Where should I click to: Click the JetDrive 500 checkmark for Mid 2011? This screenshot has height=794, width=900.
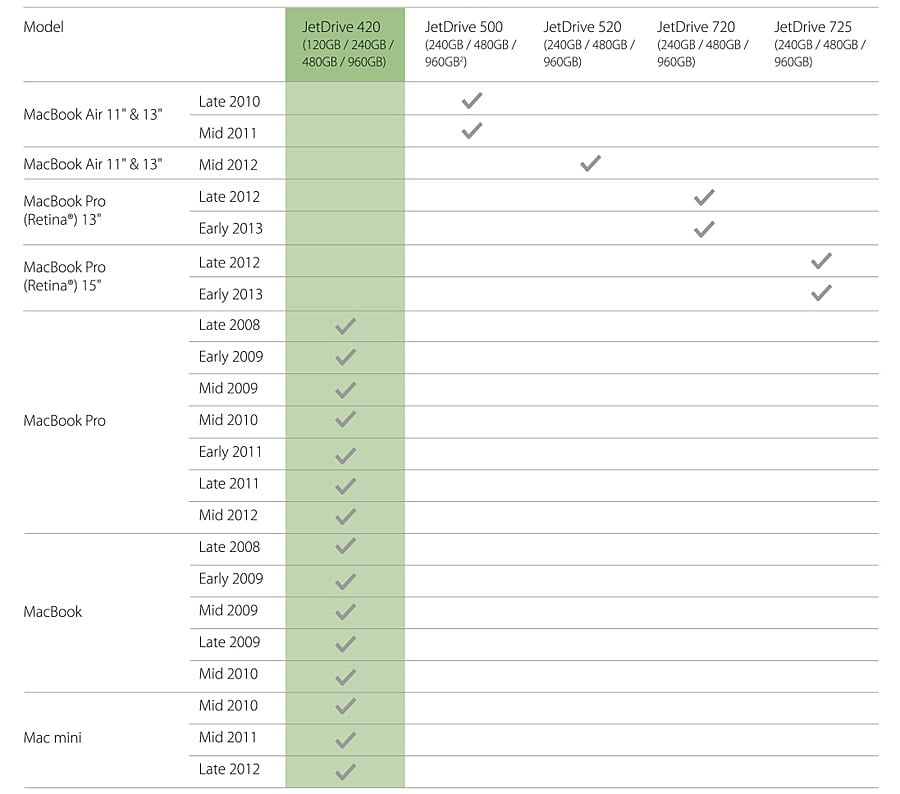[x=472, y=131]
